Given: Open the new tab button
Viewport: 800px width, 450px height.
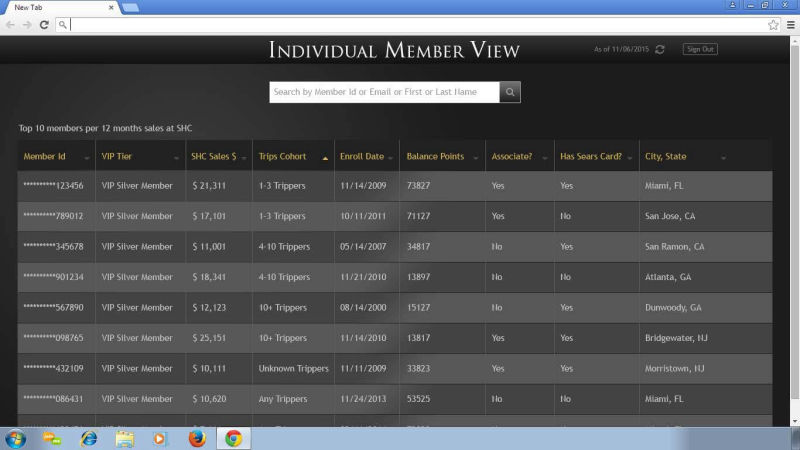Looking at the screenshot, I should pyautogui.click(x=130, y=7).
